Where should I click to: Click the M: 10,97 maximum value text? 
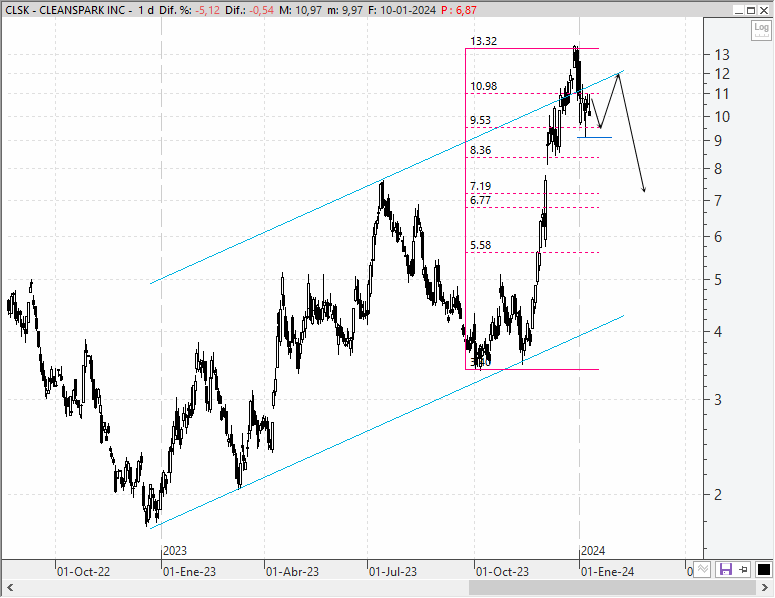pos(301,10)
